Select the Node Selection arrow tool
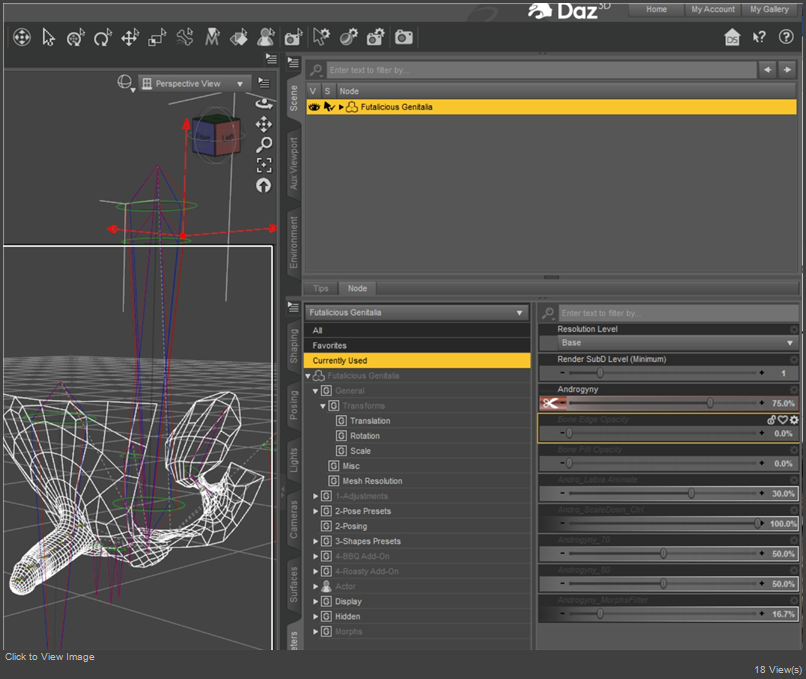The image size is (806, 679). [48, 38]
